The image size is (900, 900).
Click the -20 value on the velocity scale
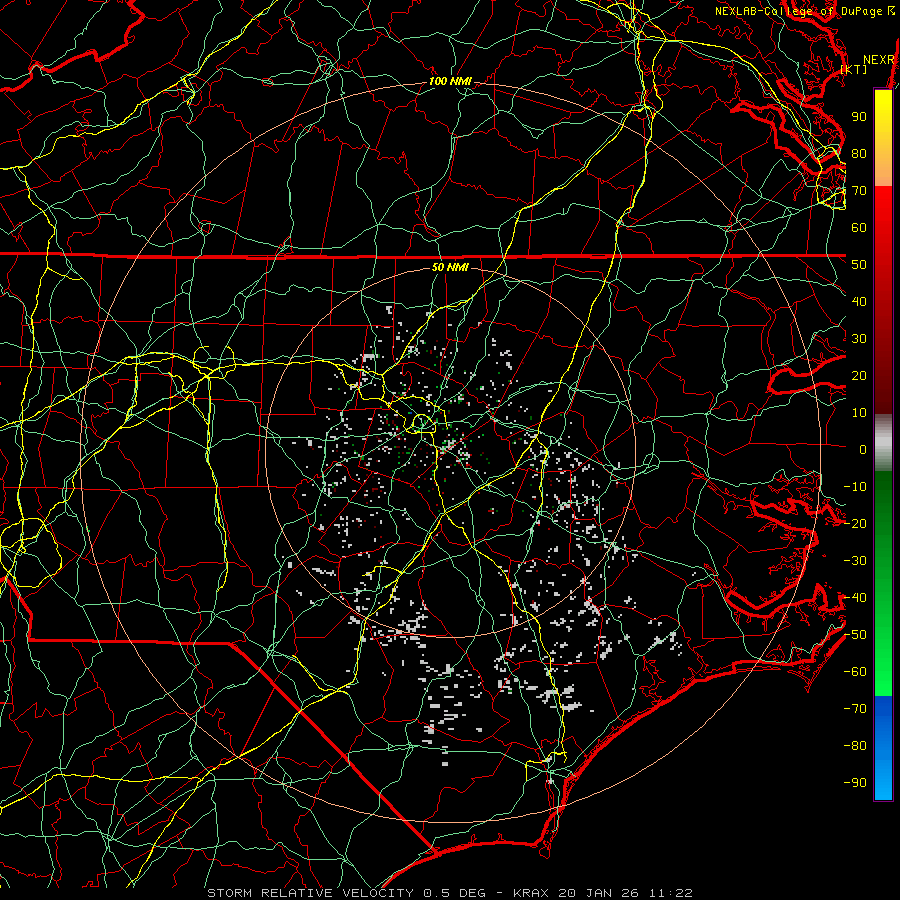point(855,524)
